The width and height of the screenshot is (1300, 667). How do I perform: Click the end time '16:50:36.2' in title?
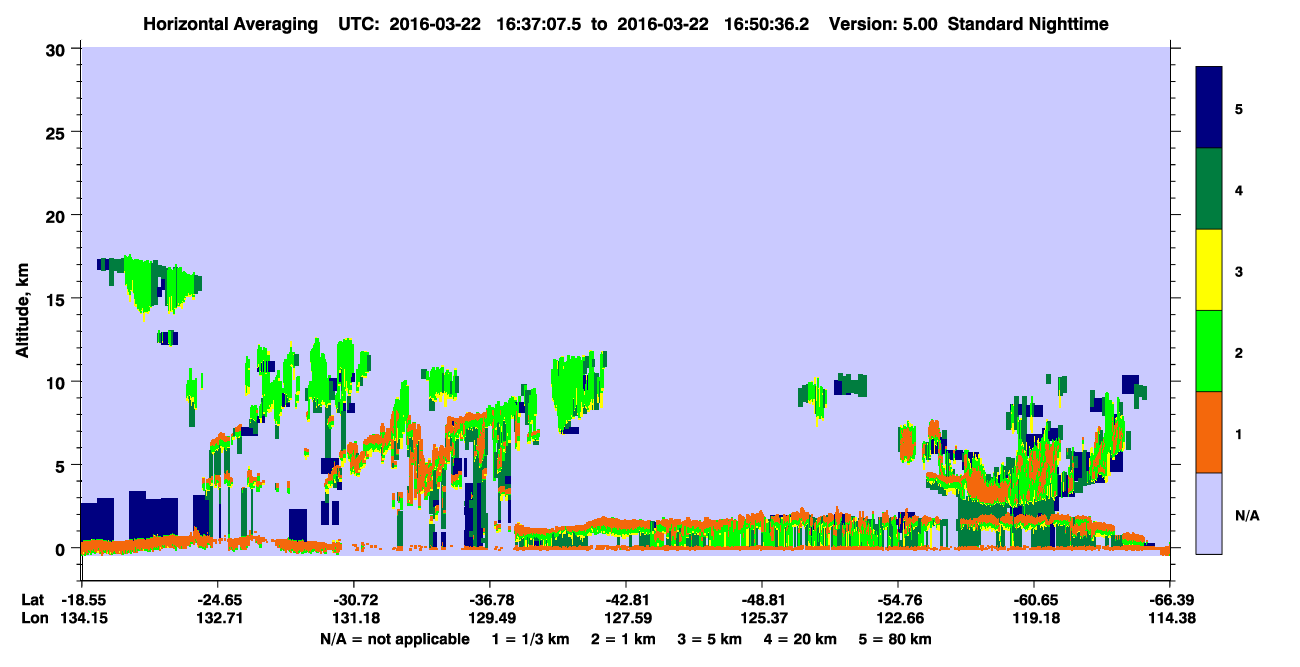(x=768, y=24)
